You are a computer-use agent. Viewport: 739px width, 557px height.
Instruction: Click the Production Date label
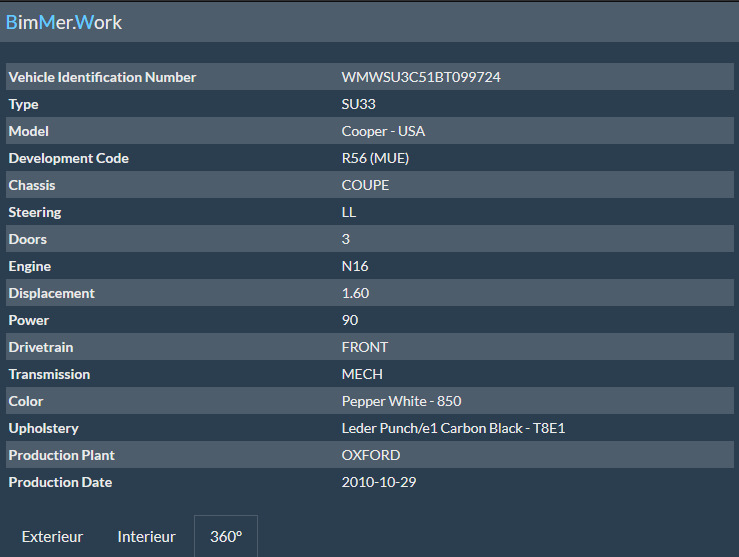pyautogui.click(x=60, y=482)
